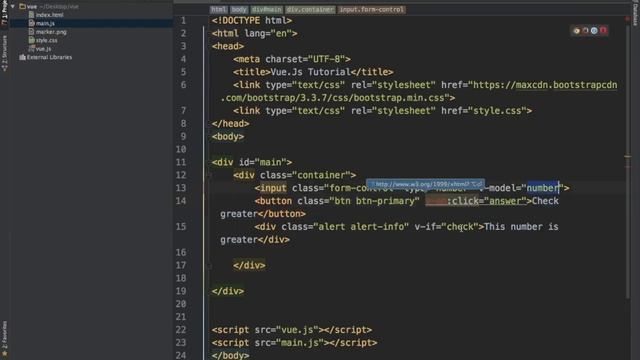Screen dimensions: 640x360
Task: Select input.form-control in the breadcrumb bar
Action: point(371,9)
